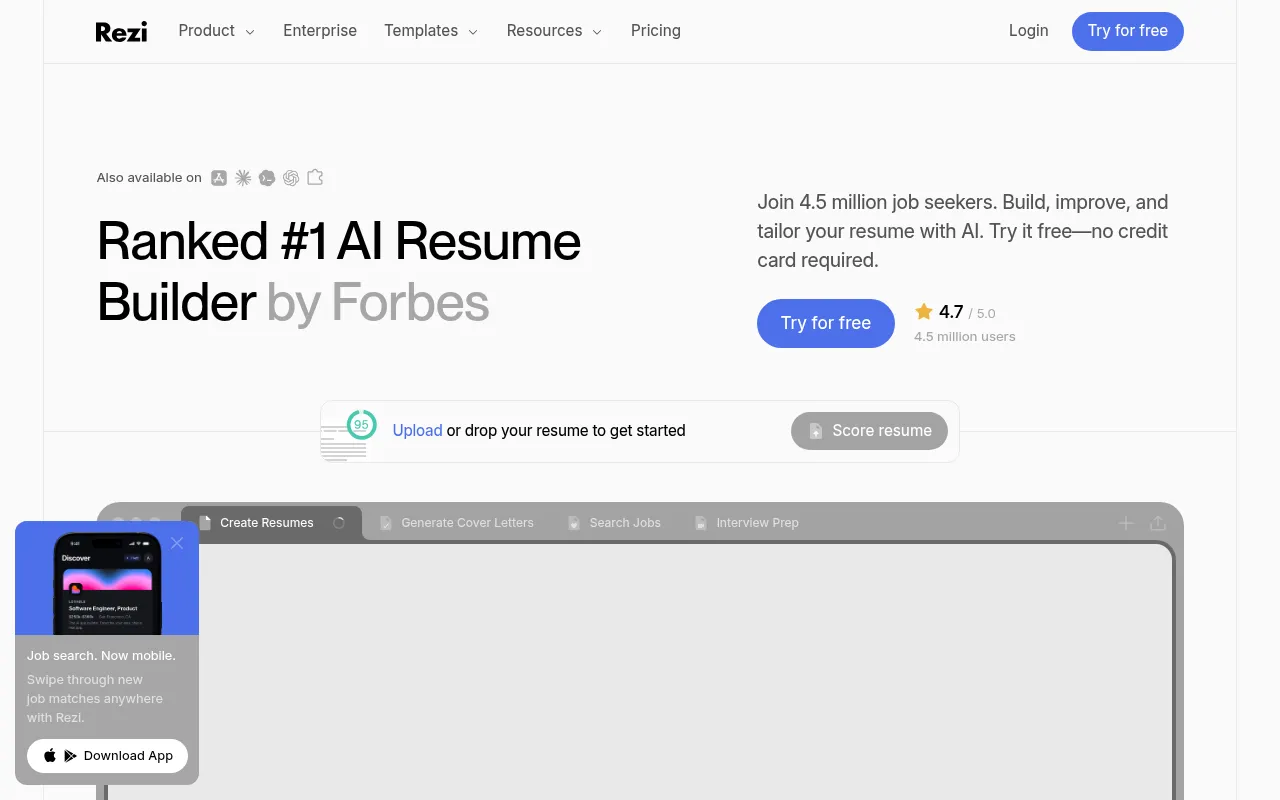Close the mobile app promo popup
Image resolution: width=1280 pixels, height=800 pixels.
point(177,543)
